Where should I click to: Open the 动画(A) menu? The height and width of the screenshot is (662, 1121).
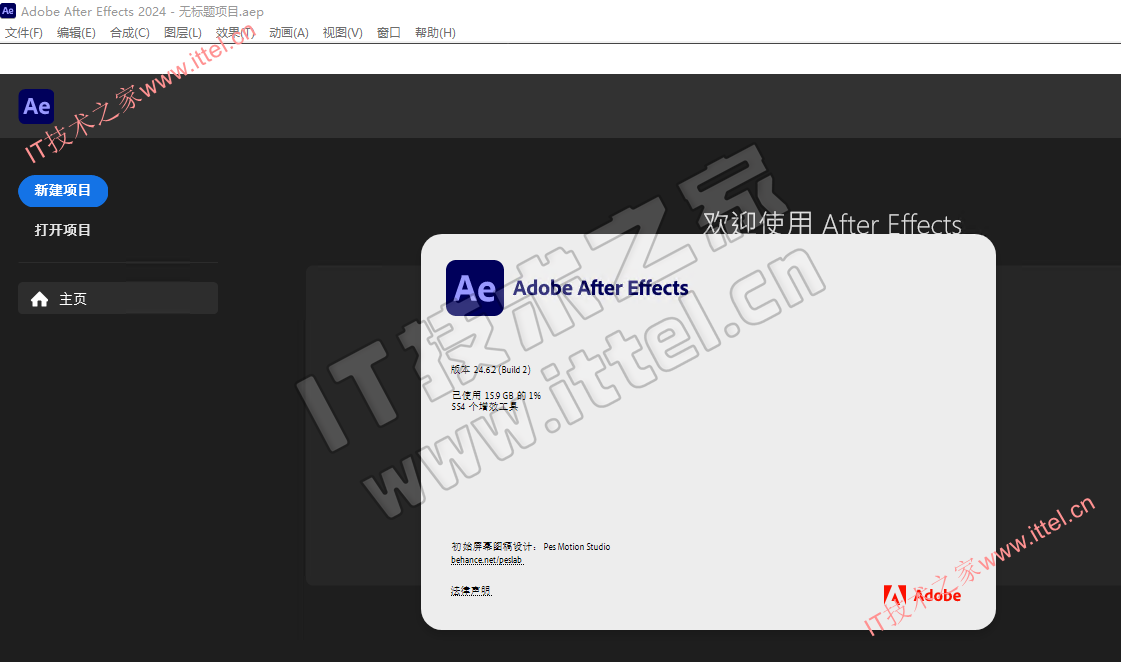(289, 33)
